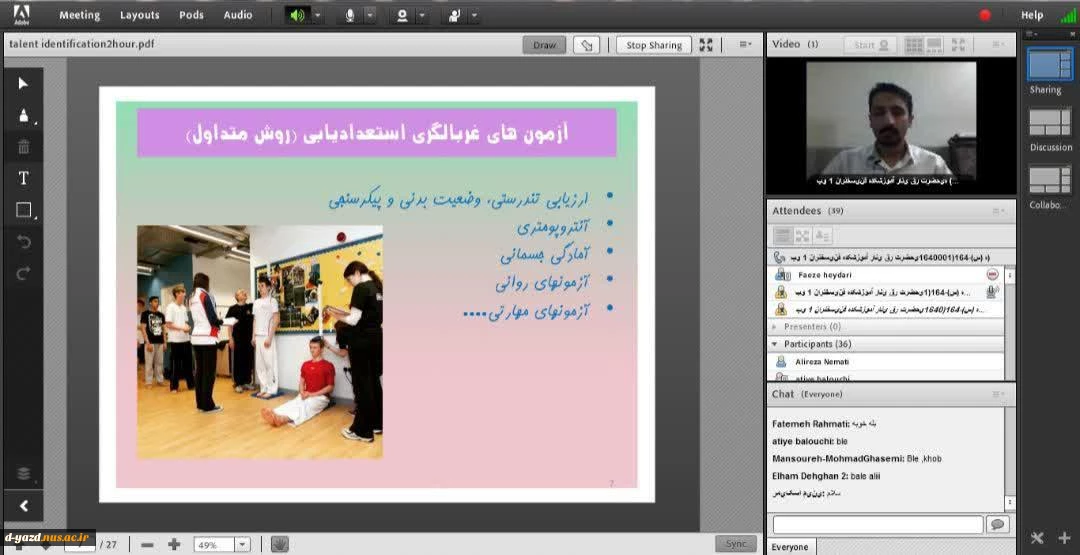Screen dimensions: 1080x555
Task: Click the chat message input field
Action: tap(878, 525)
